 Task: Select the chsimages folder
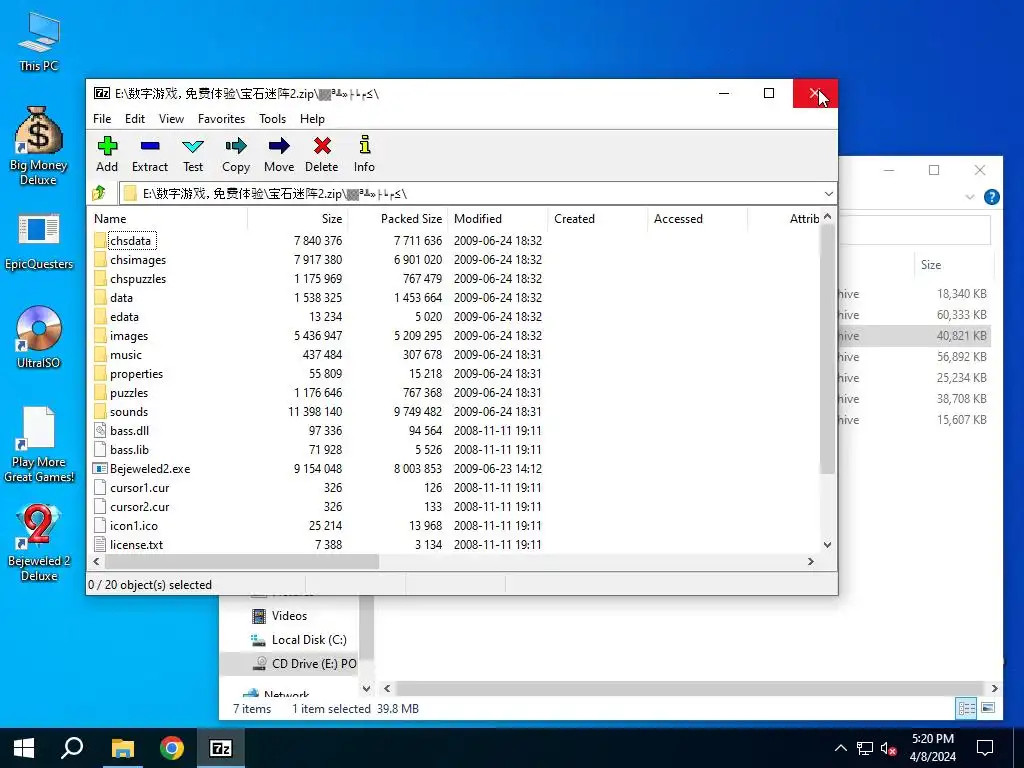coord(138,259)
